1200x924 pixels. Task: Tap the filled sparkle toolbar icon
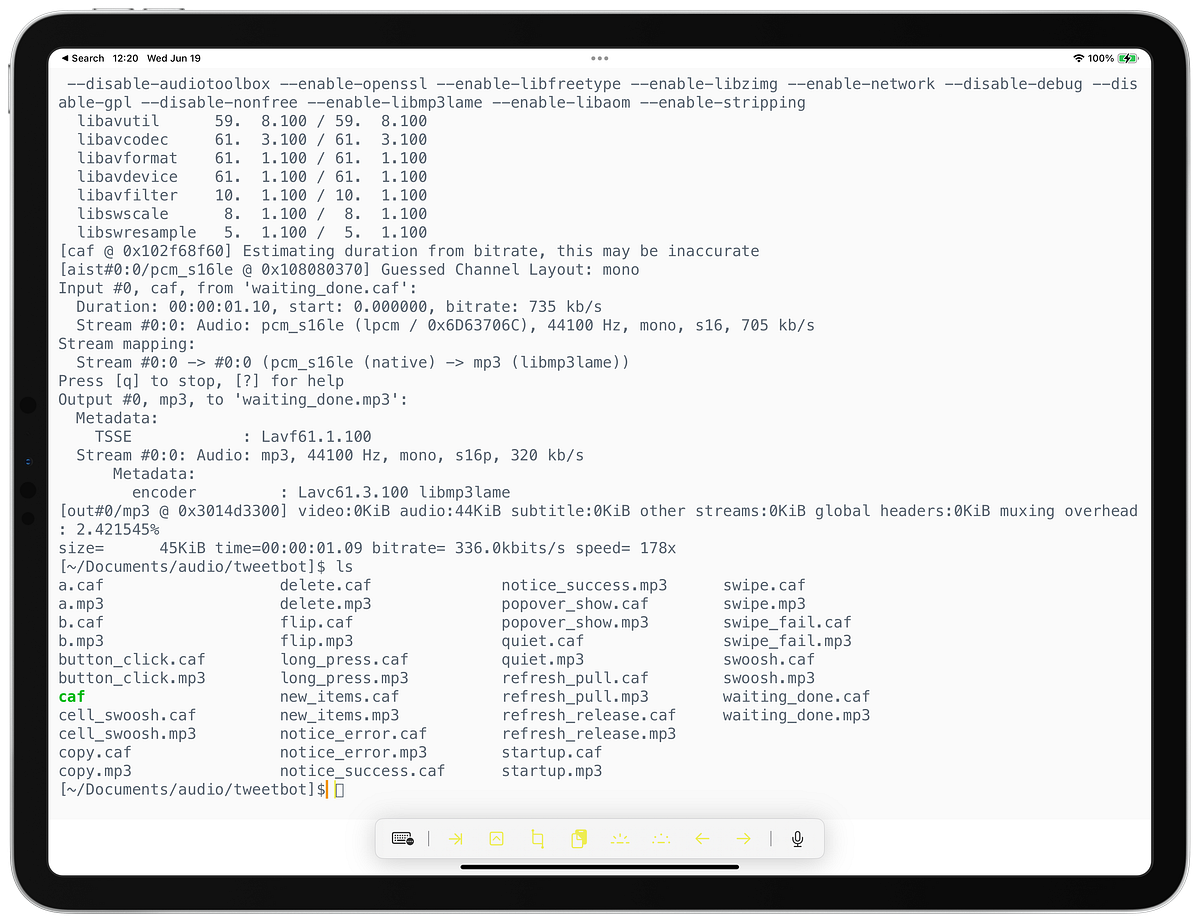(x=620, y=839)
